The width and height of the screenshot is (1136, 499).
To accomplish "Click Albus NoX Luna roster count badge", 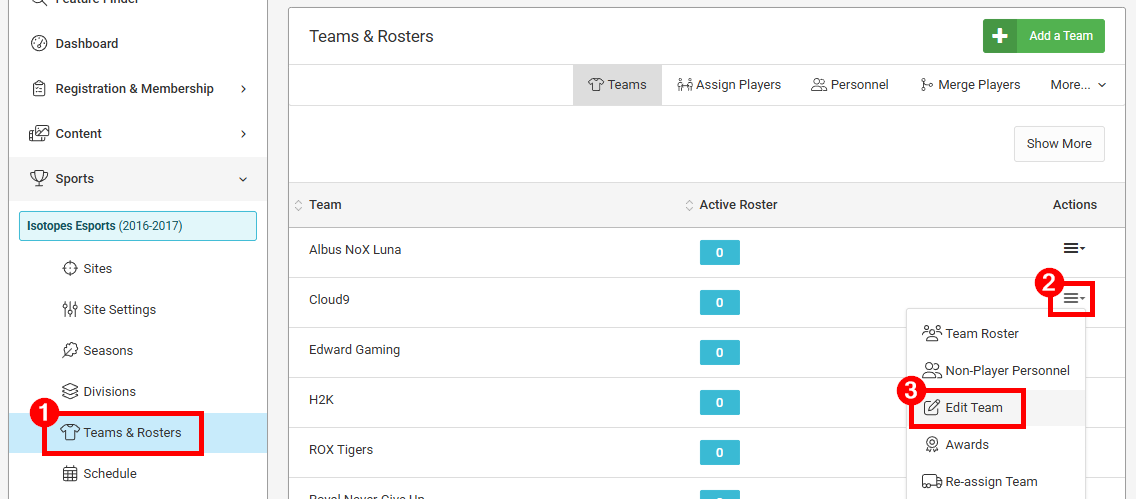I will click(719, 253).
